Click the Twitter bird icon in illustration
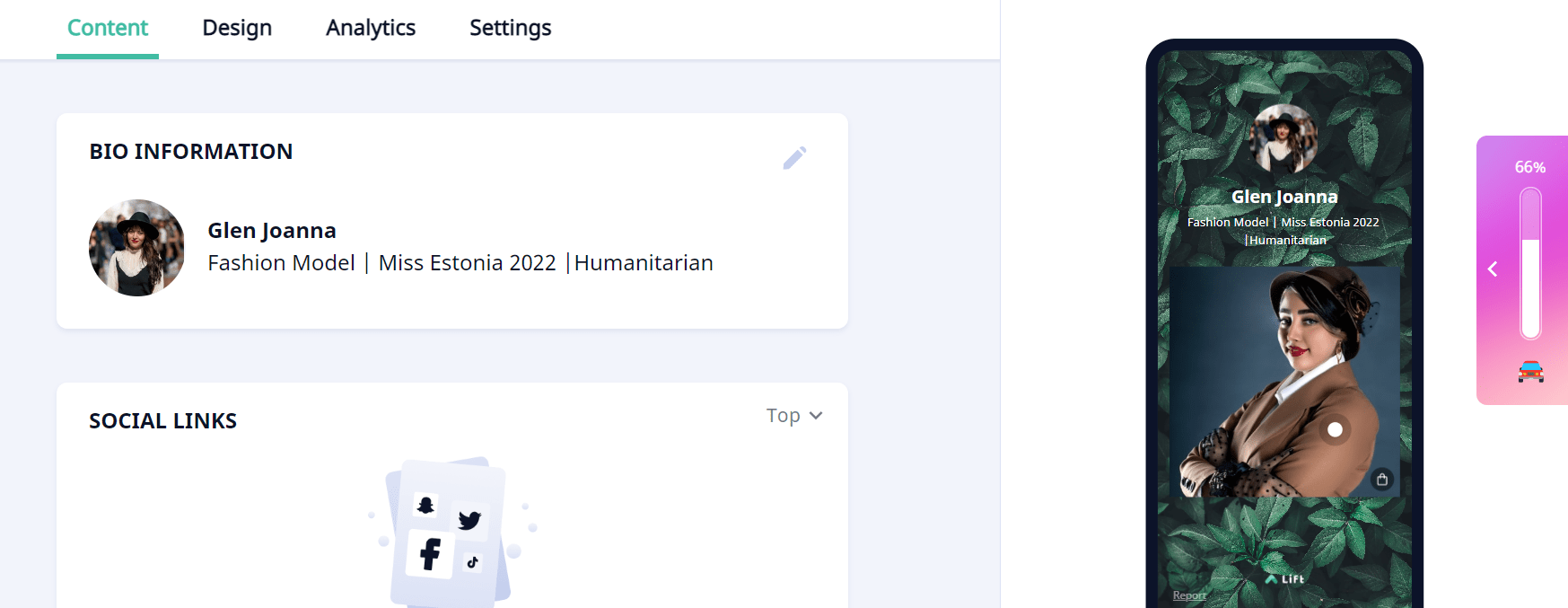 469,520
